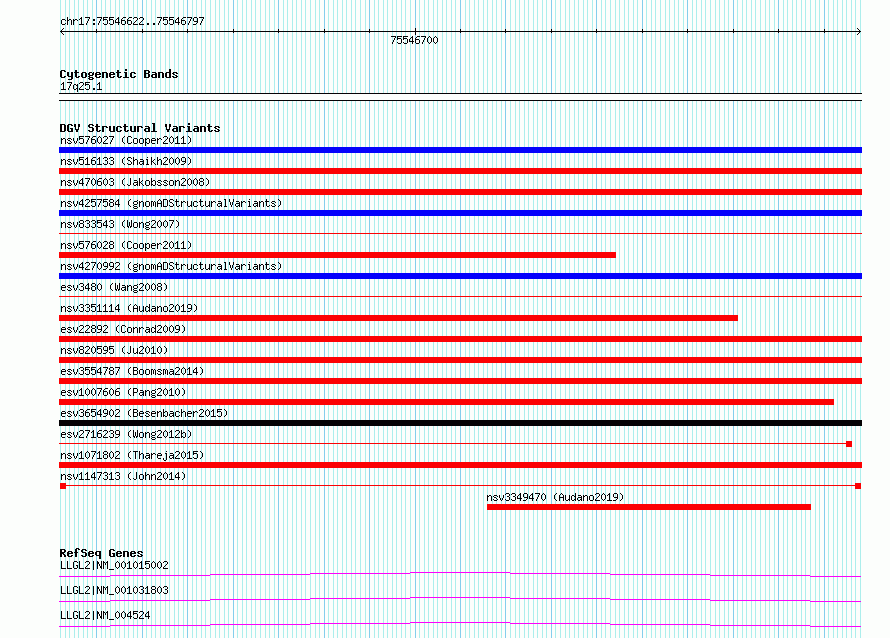890x638 pixels.
Task: Click the red bar below esv1007606
Action: pyautogui.click(x=446, y=402)
